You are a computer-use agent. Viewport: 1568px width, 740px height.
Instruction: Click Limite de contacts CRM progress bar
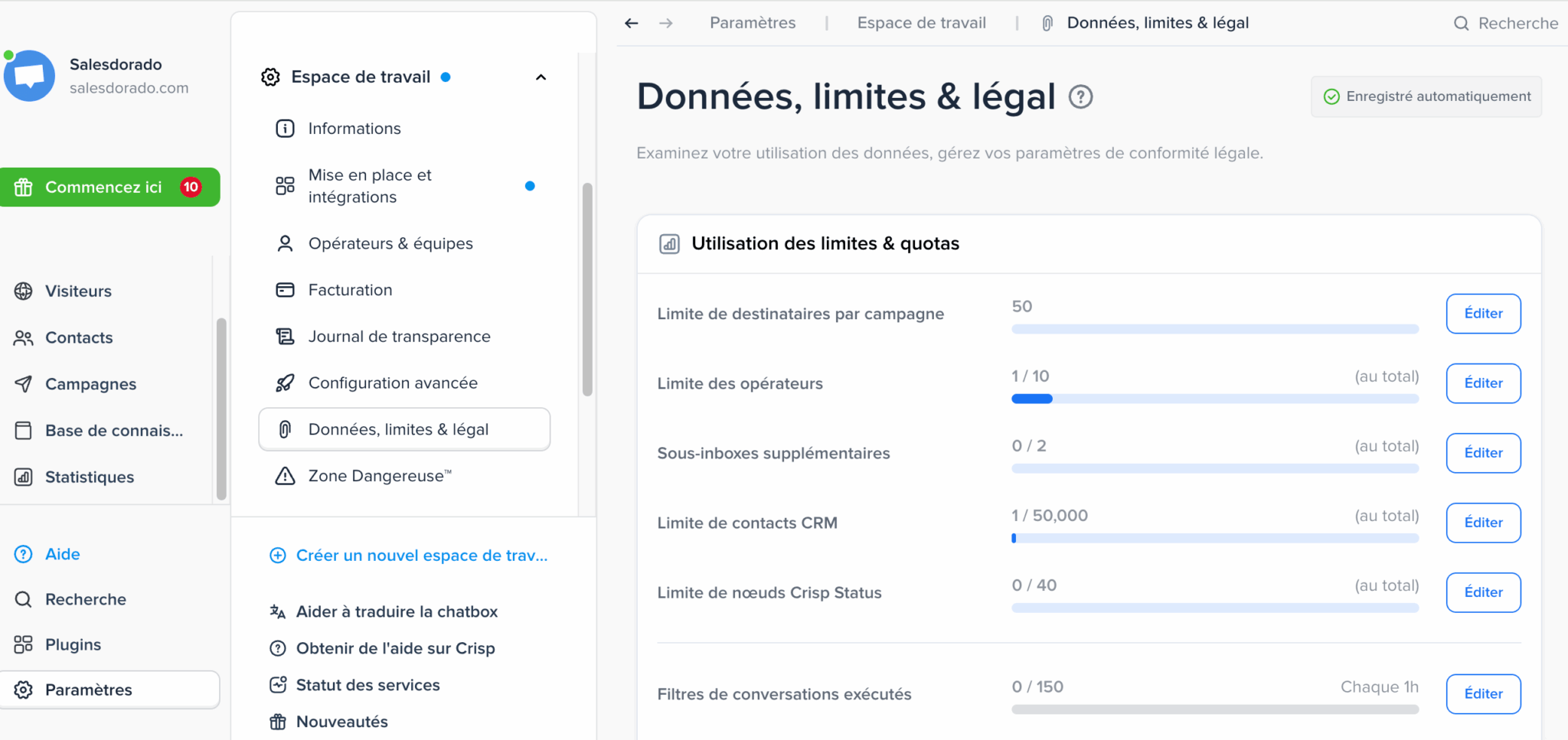pyautogui.click(x=1215, y=538)
